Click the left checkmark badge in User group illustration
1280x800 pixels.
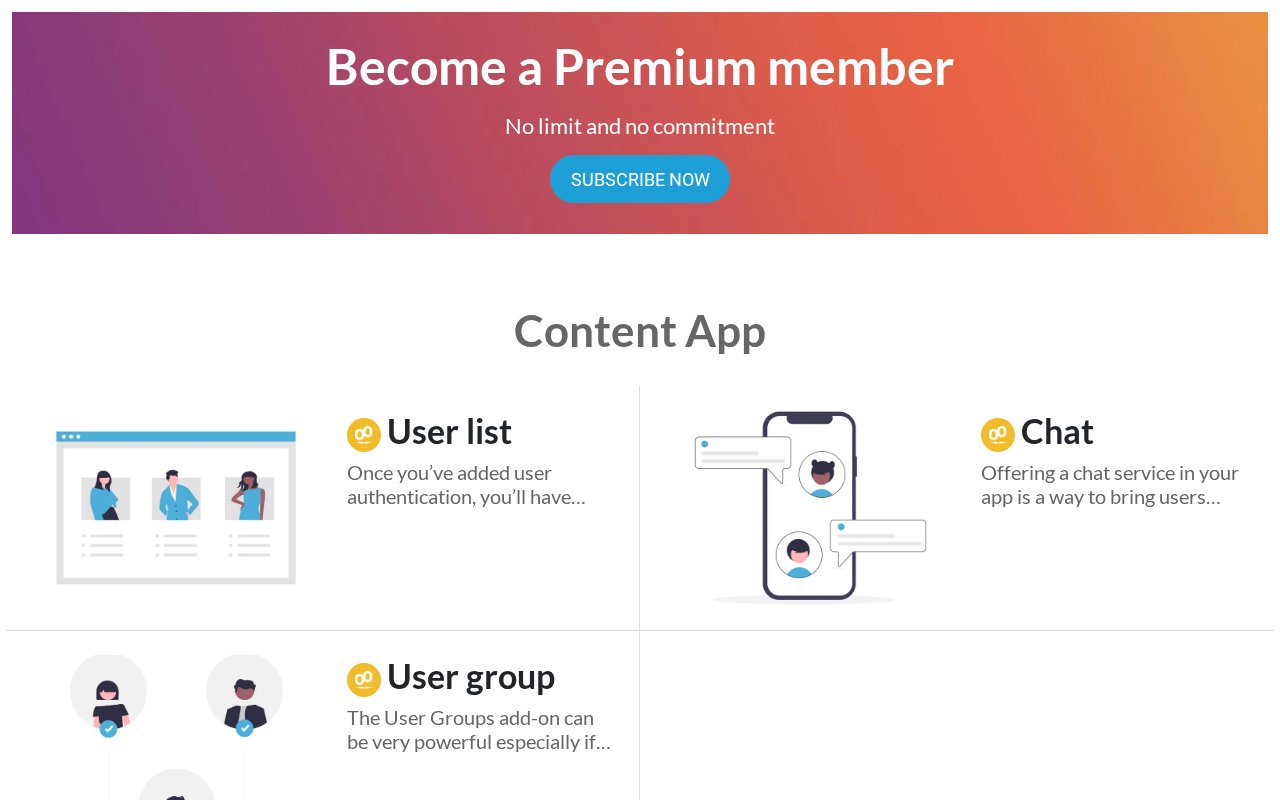pos(109,729)
